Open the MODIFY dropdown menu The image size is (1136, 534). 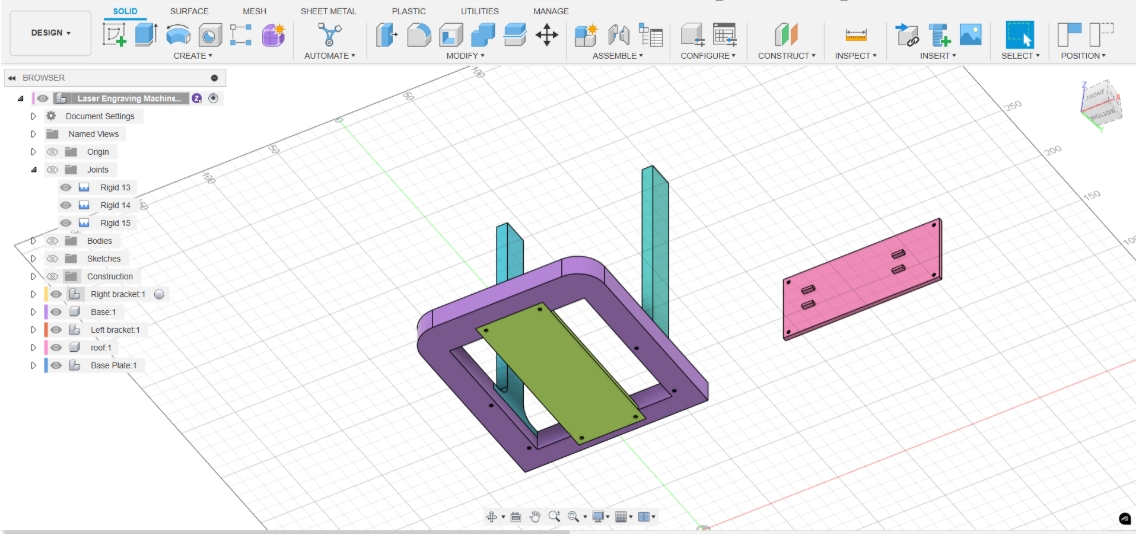[x=466, y=56]
